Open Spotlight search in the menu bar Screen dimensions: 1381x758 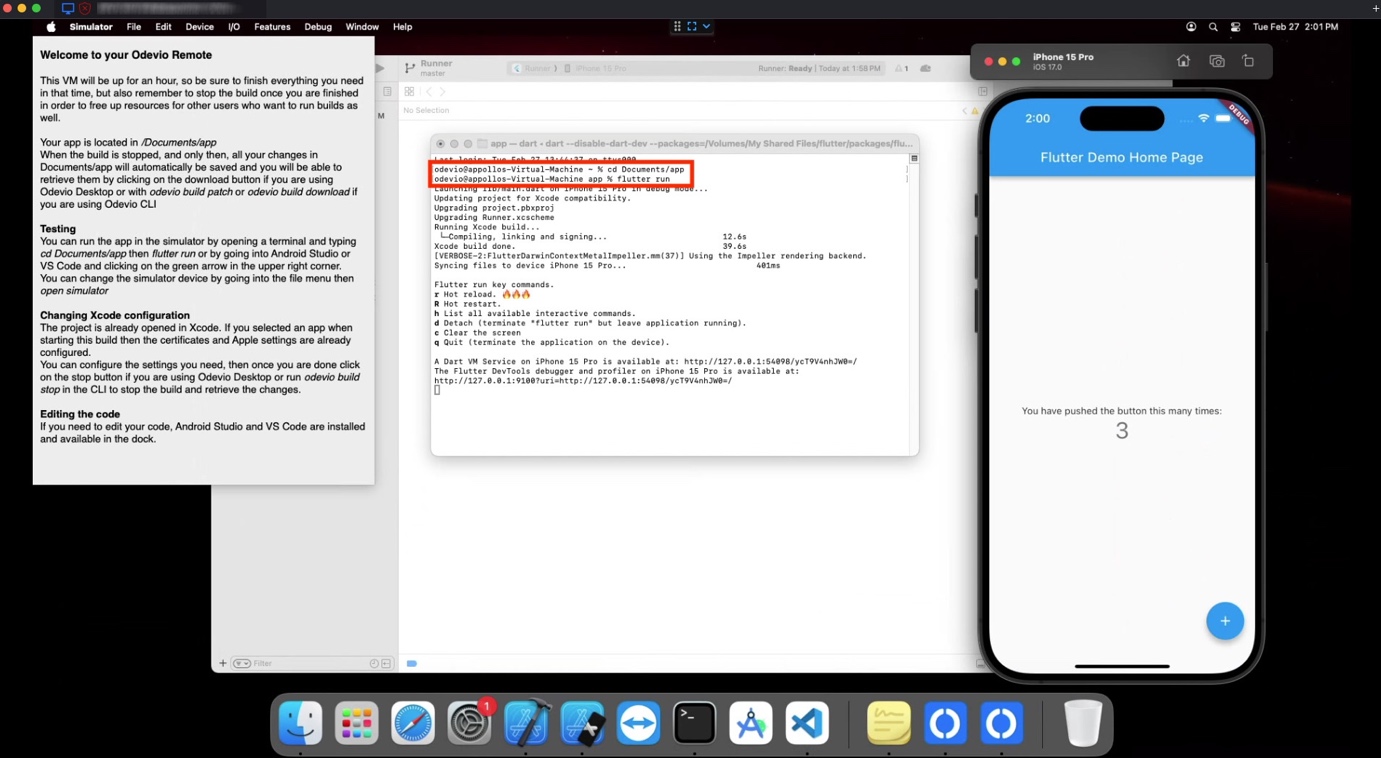1213,27
